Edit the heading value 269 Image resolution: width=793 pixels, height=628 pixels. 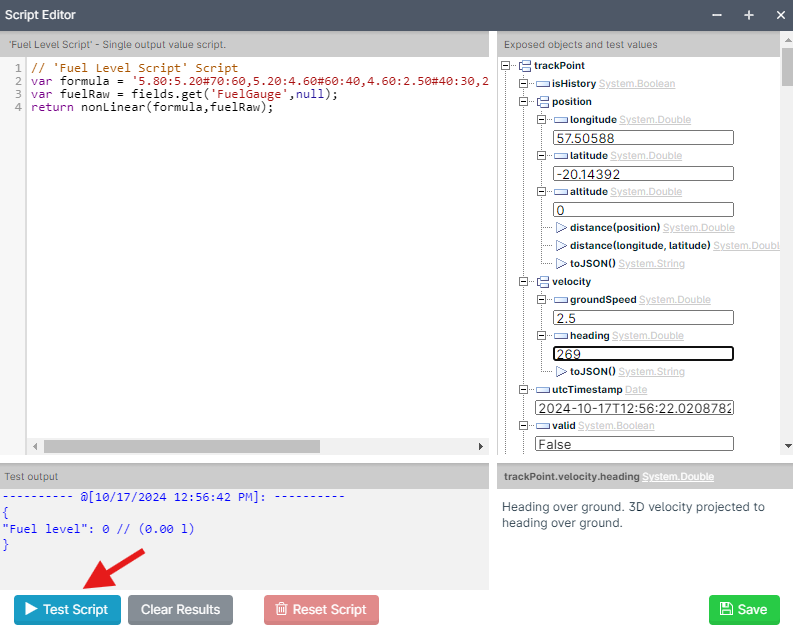point(643,353)
